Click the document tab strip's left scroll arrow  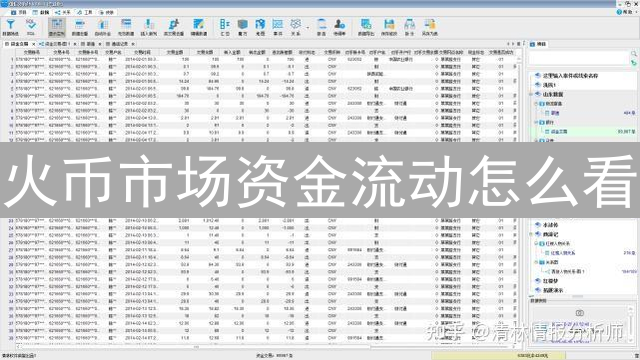(x=508, y=44)
